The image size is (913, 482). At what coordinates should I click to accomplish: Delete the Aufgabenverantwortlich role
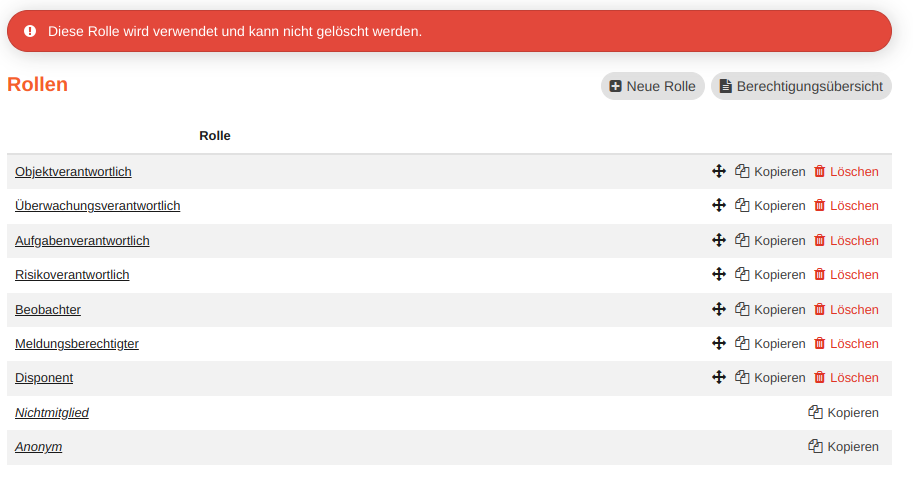846,240
